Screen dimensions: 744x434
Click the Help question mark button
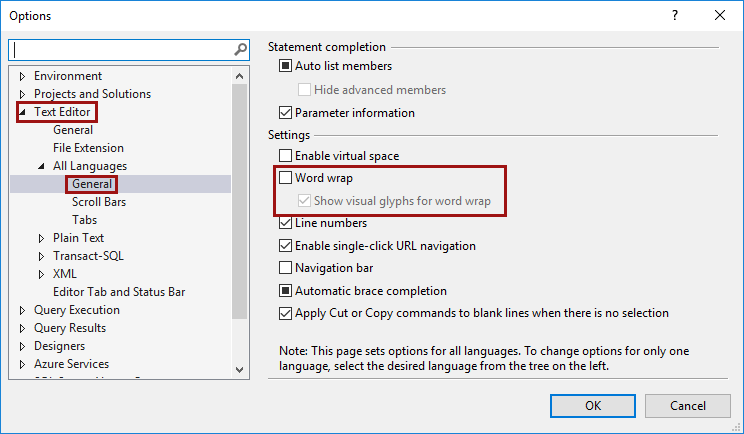click(675, 15)
